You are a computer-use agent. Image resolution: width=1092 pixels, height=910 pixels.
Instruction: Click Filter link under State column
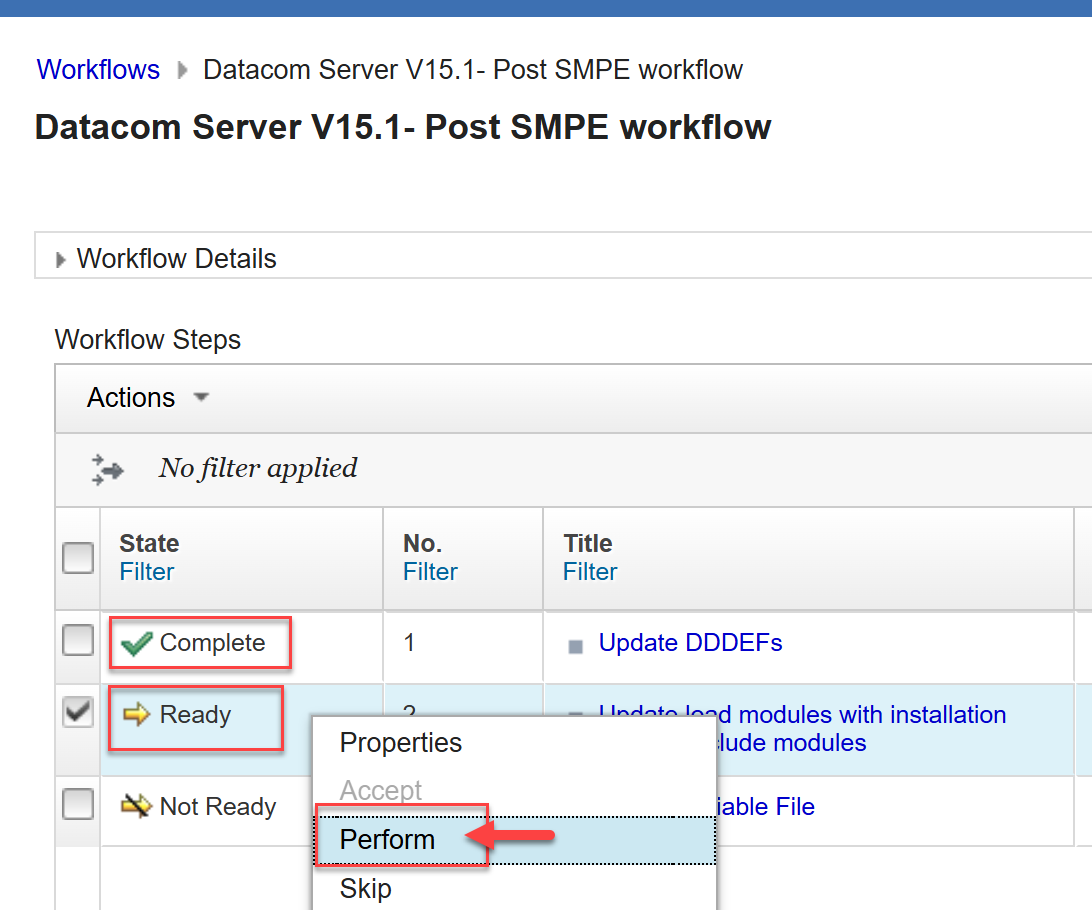(x=146, y=572)
